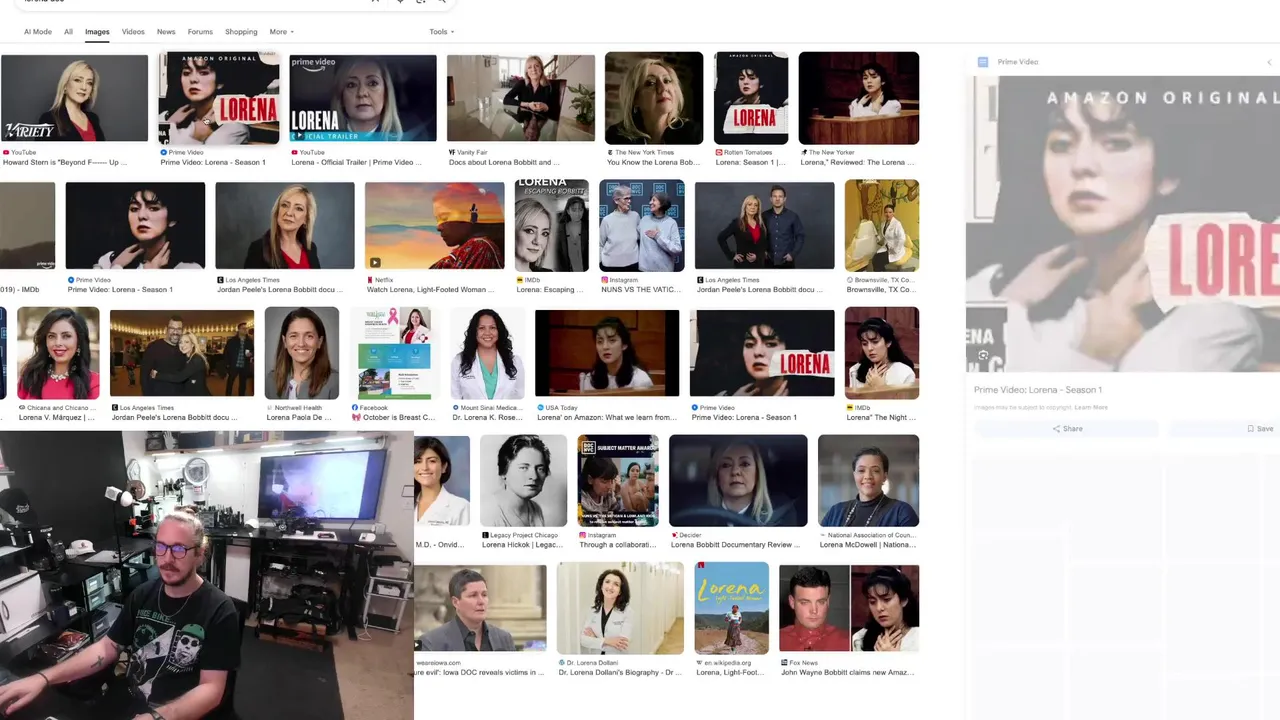Viewport: 1280px width, 720px height.
Task: Click the Facebook source icon
Action: pos(355,408)
